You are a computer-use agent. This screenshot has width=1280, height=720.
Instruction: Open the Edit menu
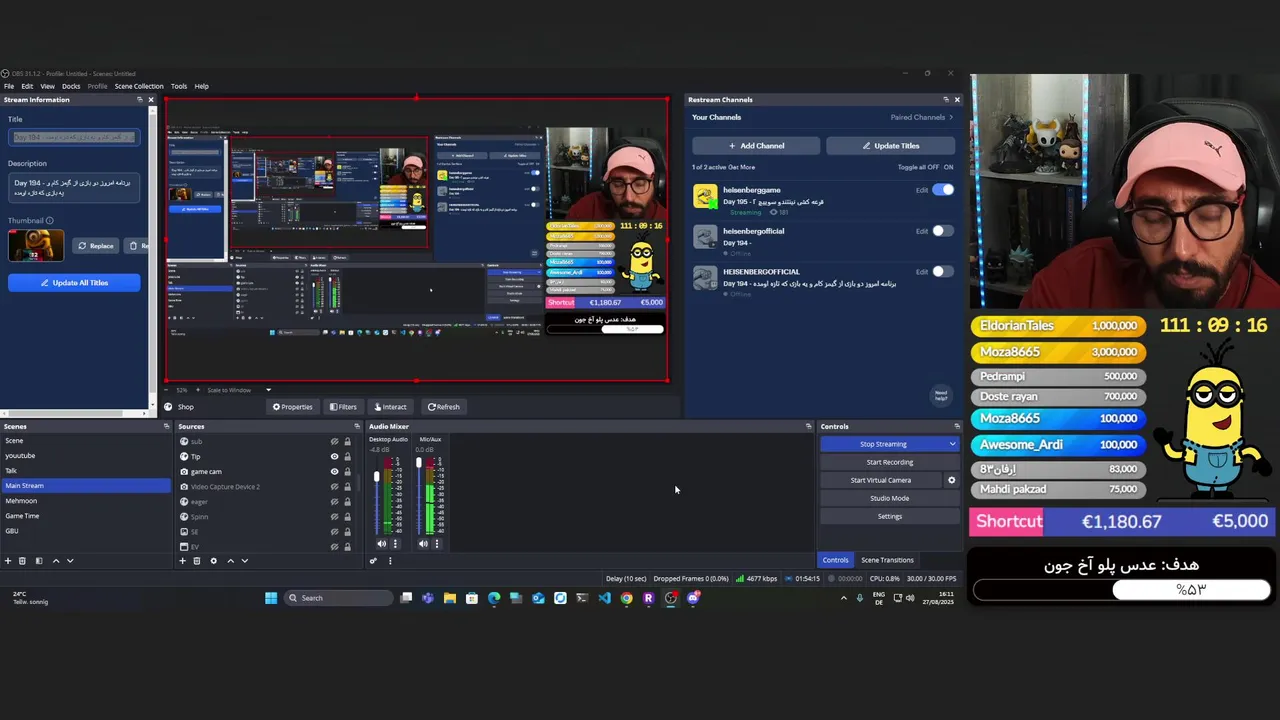[x=27, y=86]
